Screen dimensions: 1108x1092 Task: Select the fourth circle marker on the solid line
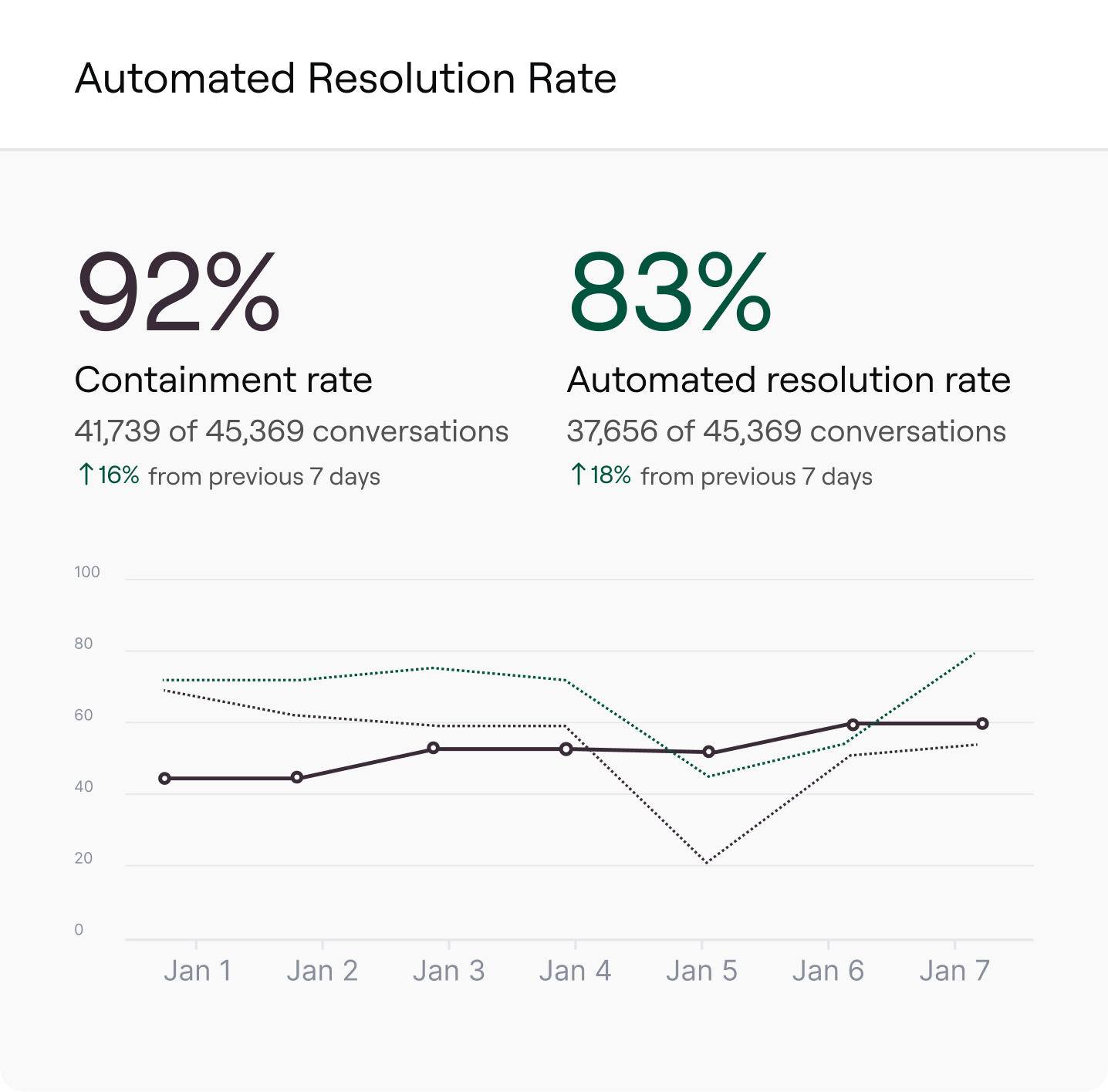pyautogui.click(x=566, y=749)
